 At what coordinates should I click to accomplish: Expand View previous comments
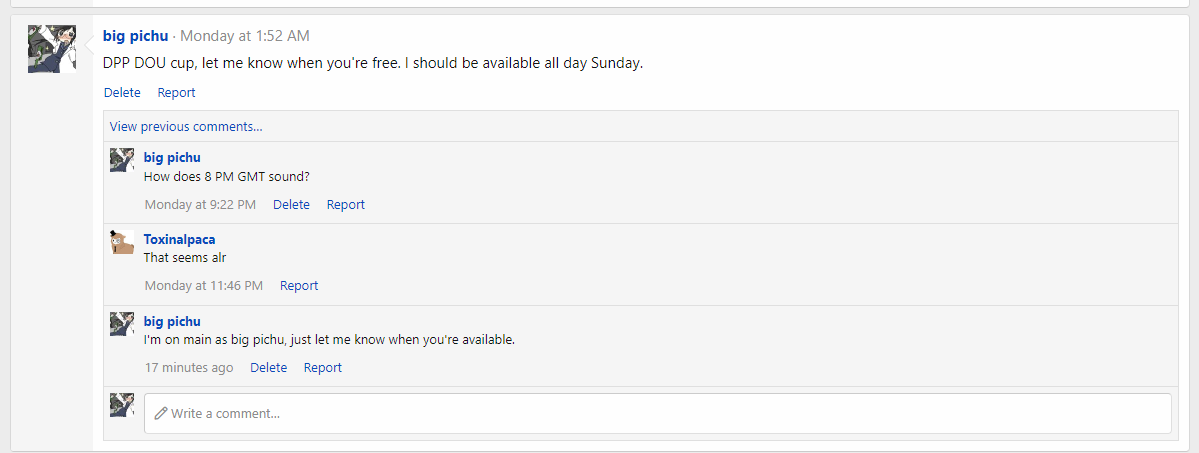186,127
